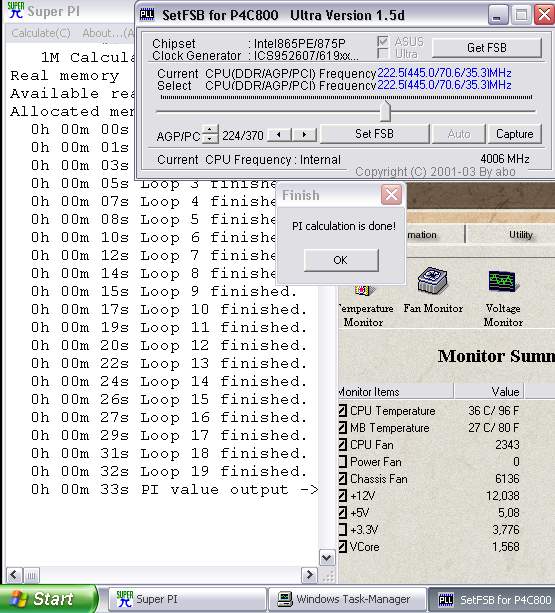555x613 pixels.
Task: Click the VCore value 1,568
Action: pos(506,547)
